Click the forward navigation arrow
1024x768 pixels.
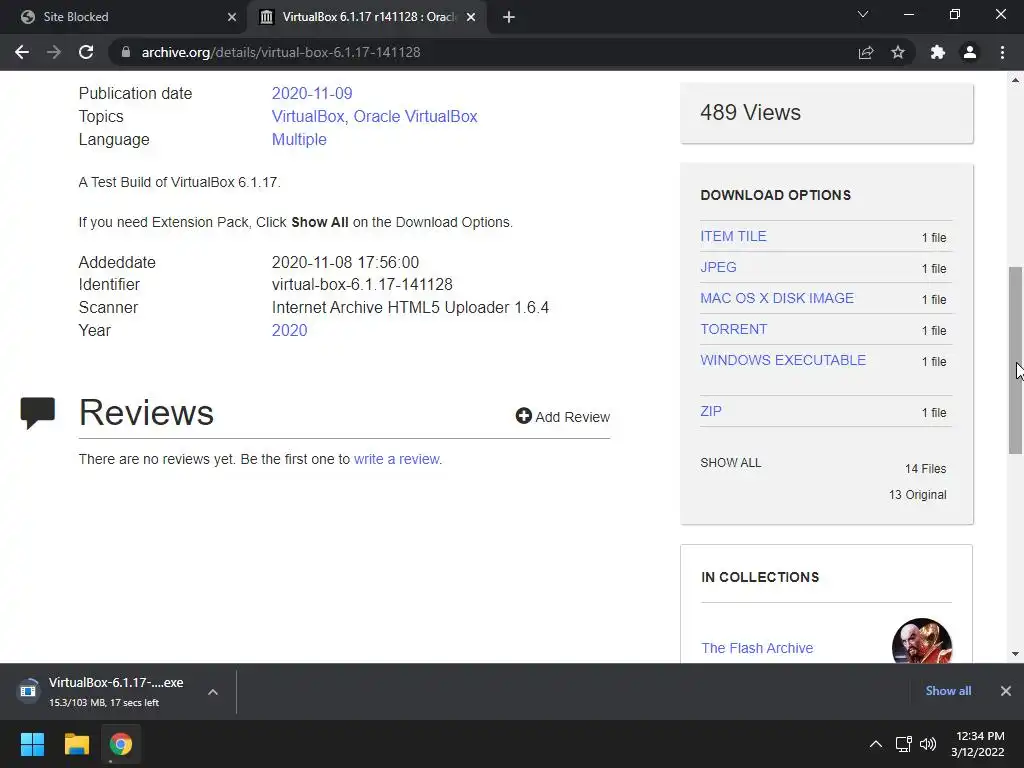(54, 52)
